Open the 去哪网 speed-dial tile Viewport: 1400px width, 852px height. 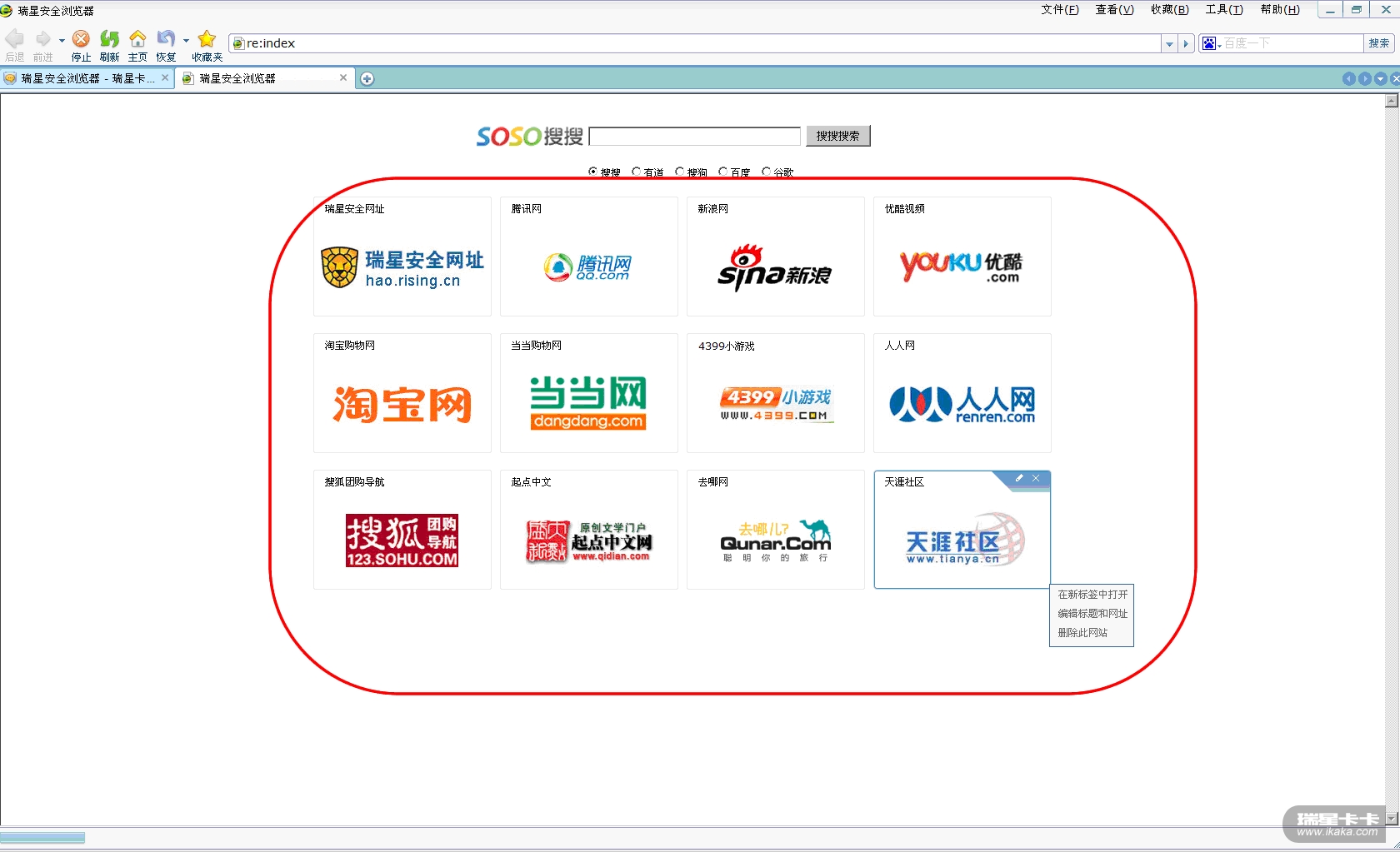776,530
